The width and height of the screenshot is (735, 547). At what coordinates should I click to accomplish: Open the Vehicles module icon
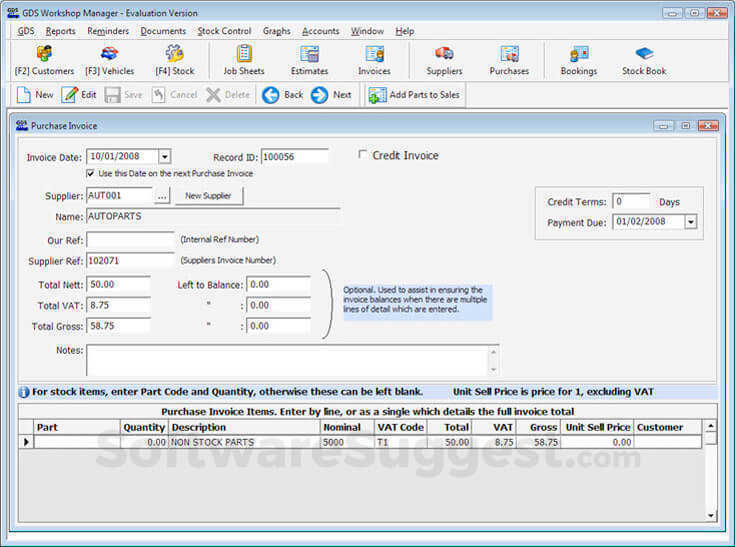(x=109, y=55)
